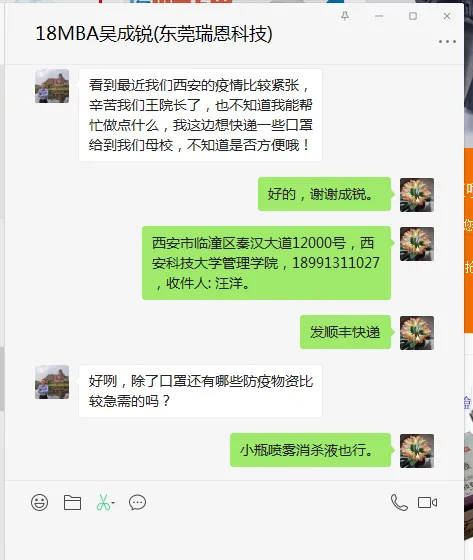Screen dimensions: 473x560
Task: Minimize the chat window
Action: [379, 16]
